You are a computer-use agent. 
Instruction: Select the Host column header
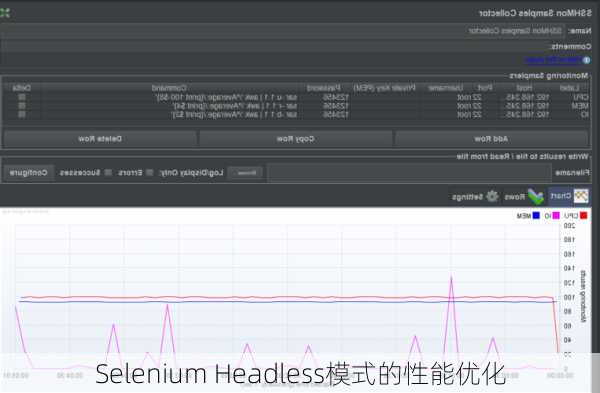point(524,88)
